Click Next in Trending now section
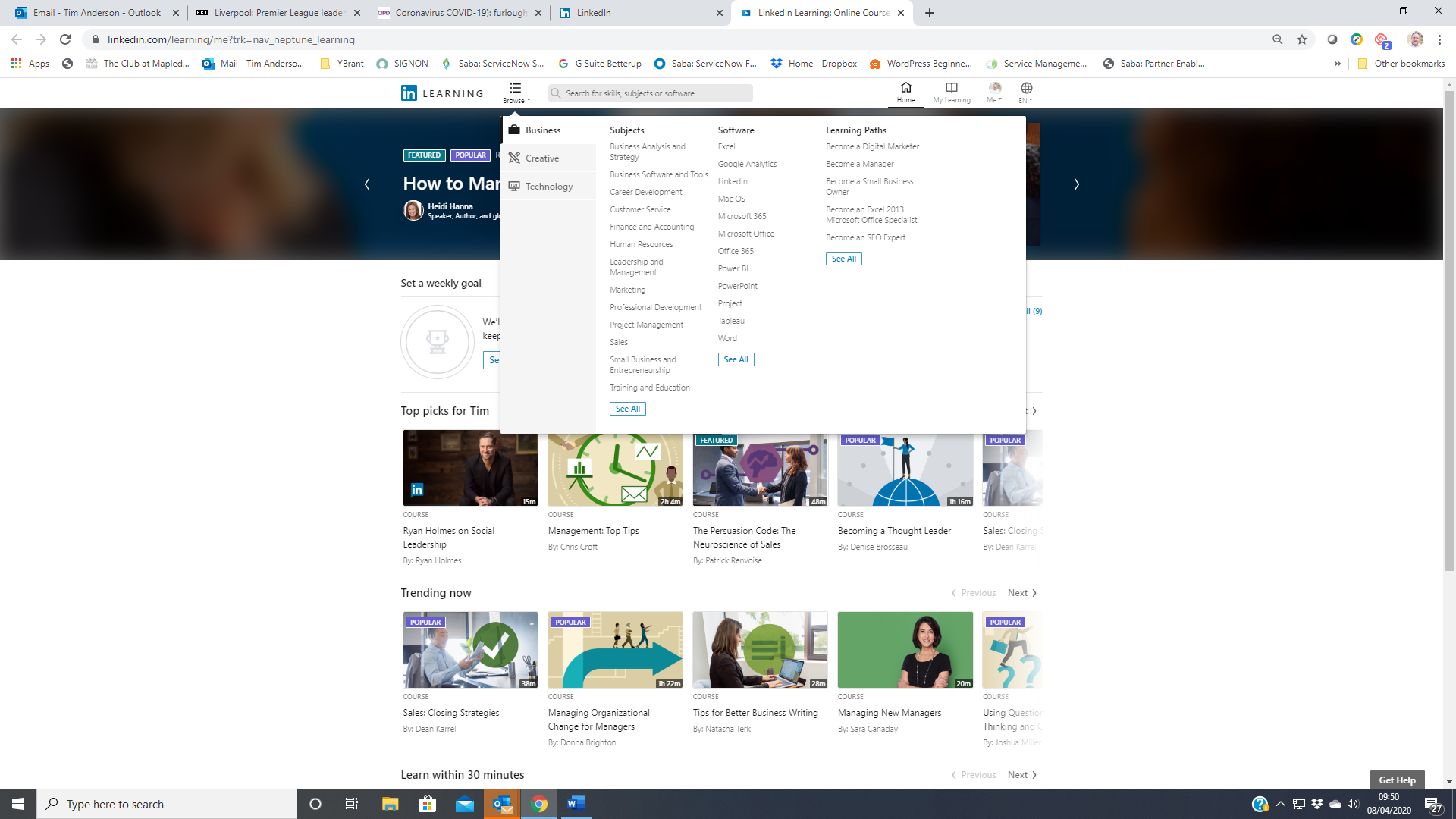 (x=1021, y=593)
